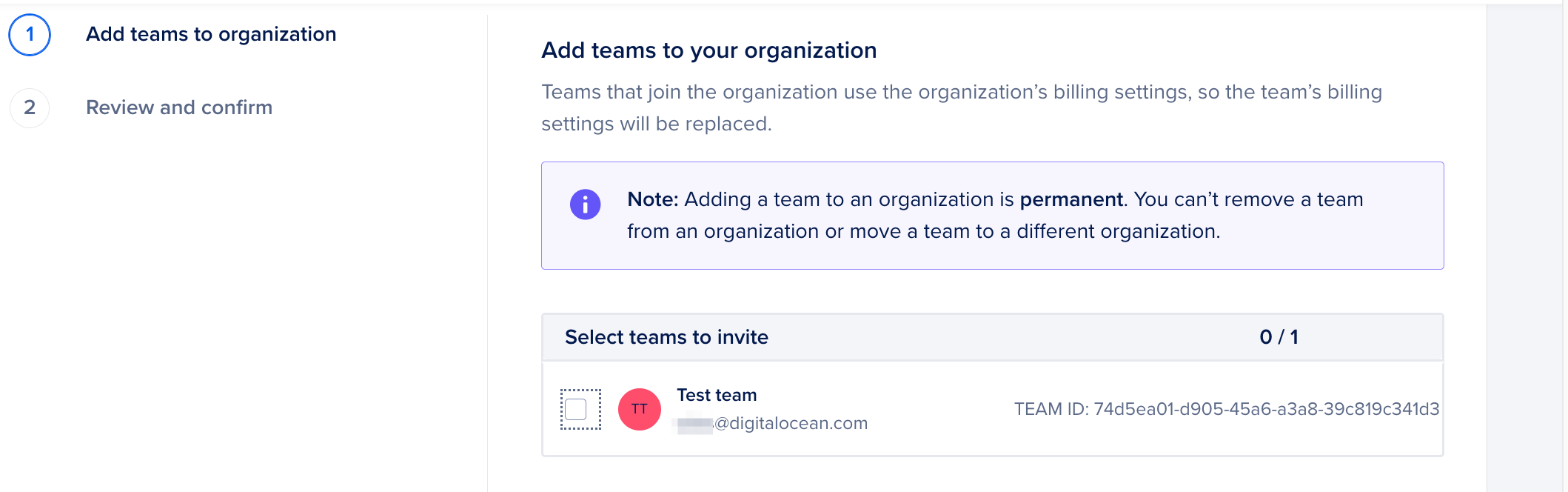This screenshot has width=1568, height=492.
Task: Click the bold 'permanent' word in note
Action: (1071, 199)
